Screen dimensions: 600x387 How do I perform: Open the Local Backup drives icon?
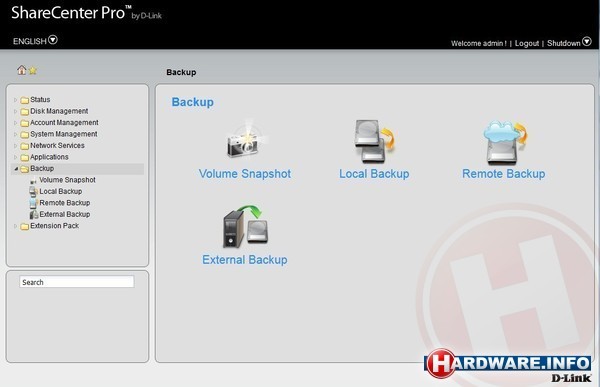[375, 141]
